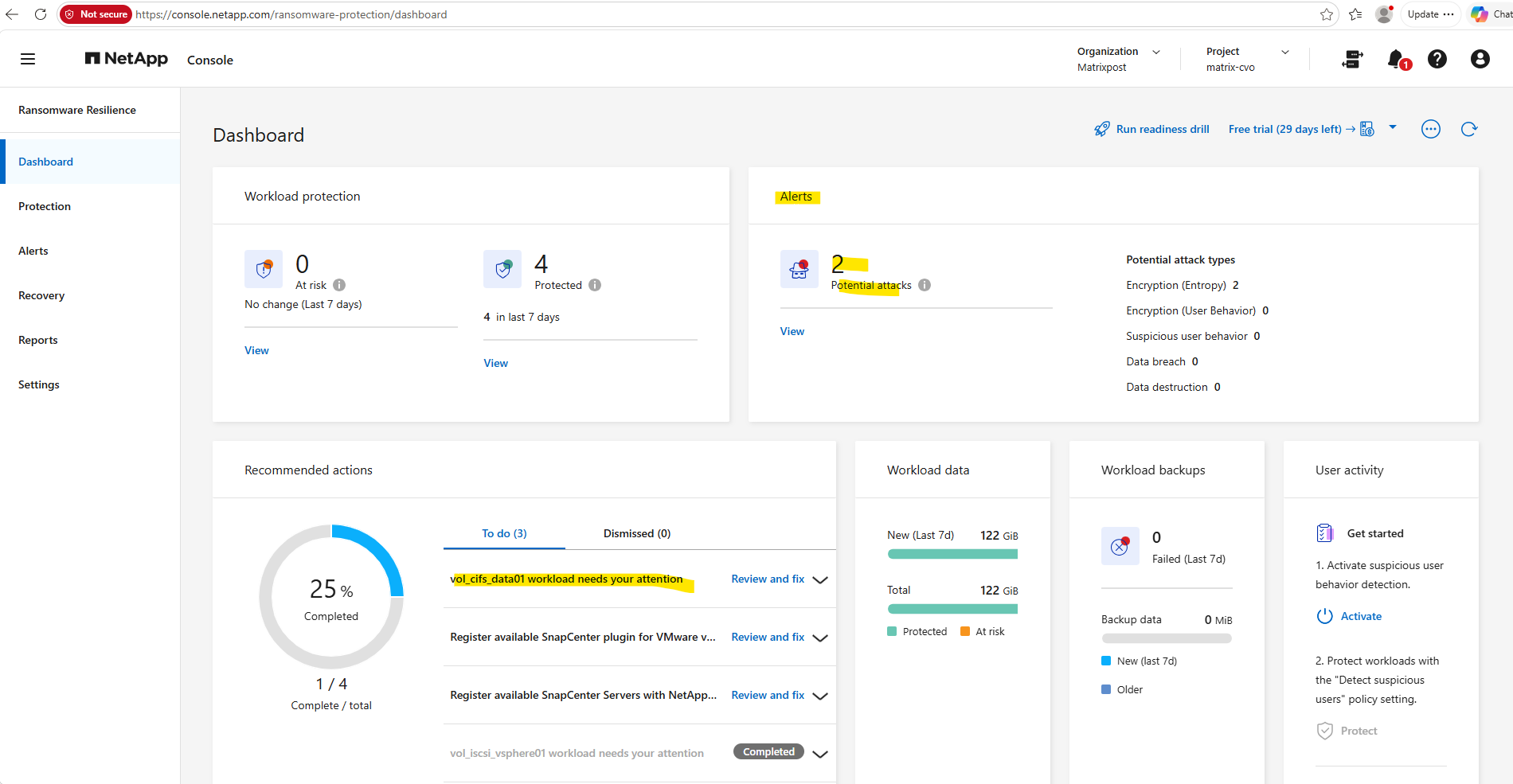The height and width of the screenshot is (784, 1513).
Task: Expand SnapCenter Servers with NetApp action
Action: point(820,696)
